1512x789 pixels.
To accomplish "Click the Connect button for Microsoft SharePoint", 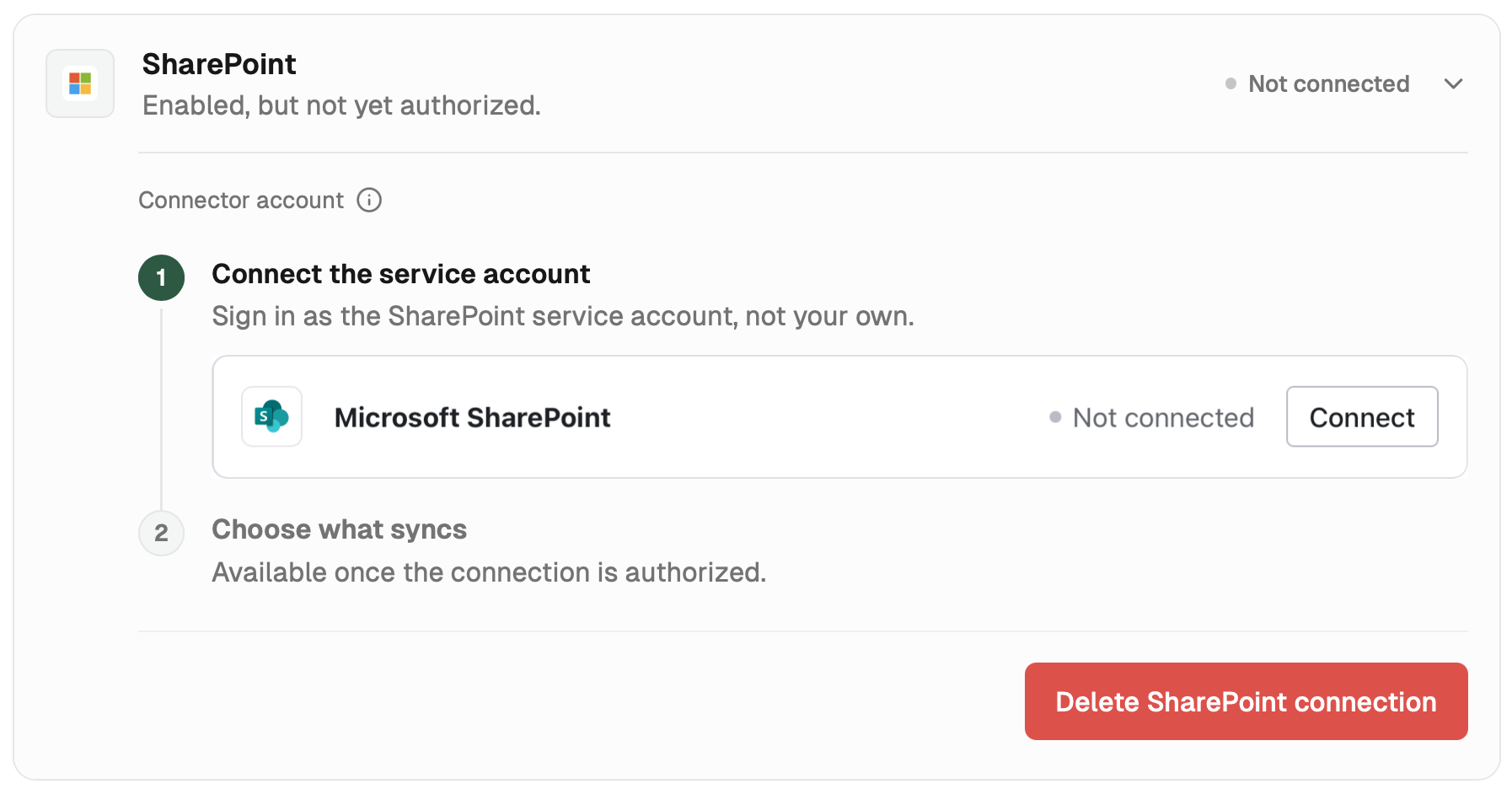I will click(1362, 416).
